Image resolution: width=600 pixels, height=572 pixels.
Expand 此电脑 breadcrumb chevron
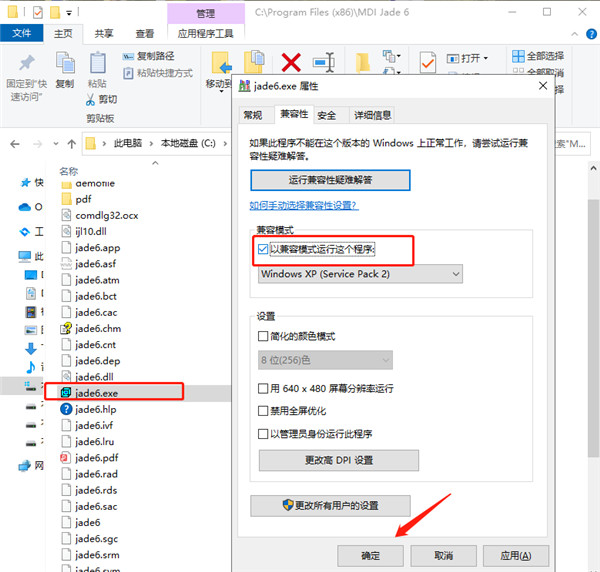point(152,144)
